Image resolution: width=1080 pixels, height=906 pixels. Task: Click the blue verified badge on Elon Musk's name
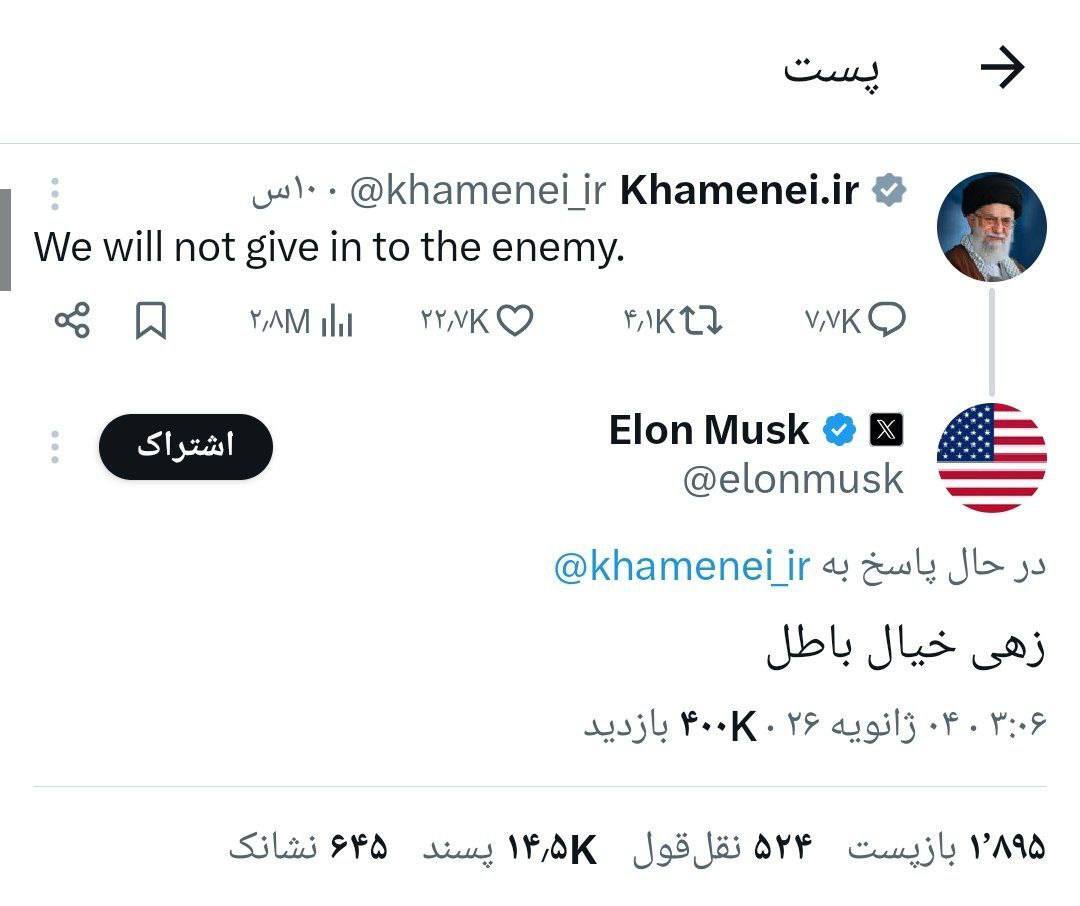coord(838,429)
